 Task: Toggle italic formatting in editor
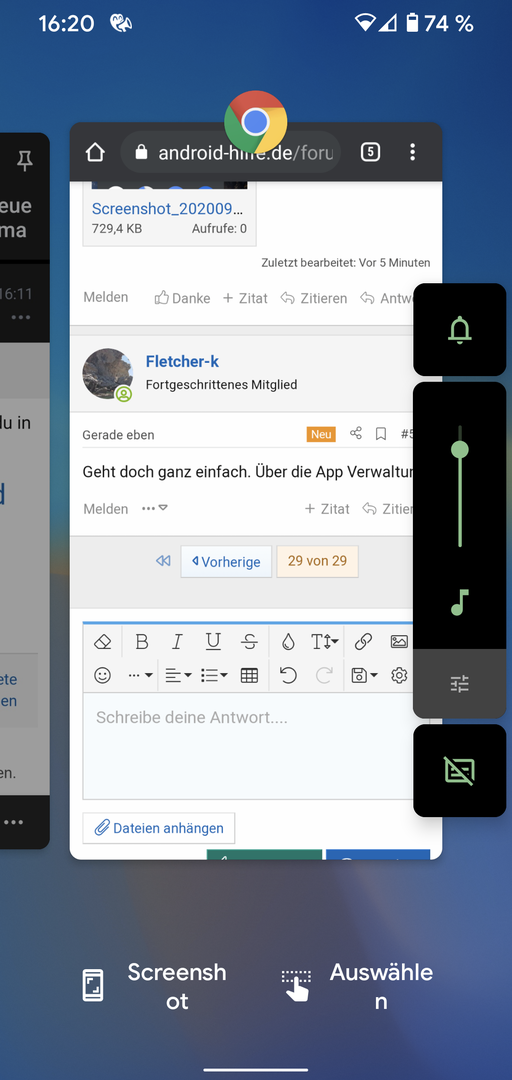[x=177, y=642]
